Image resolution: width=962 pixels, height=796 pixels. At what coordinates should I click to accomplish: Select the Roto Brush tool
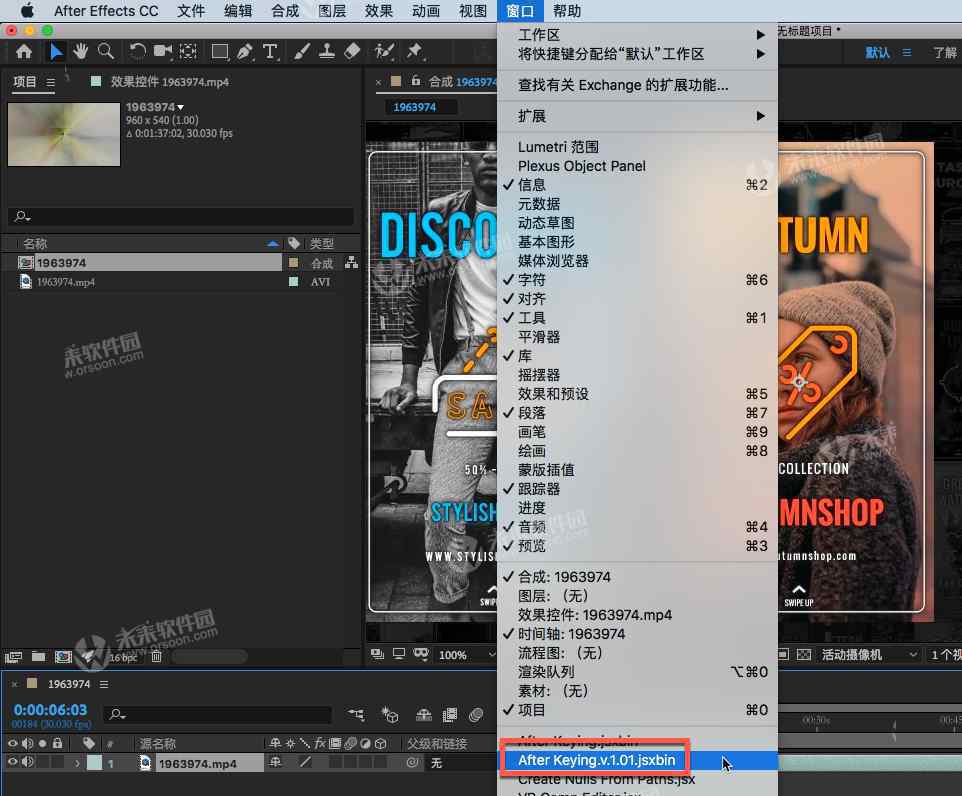click(384, 52)
